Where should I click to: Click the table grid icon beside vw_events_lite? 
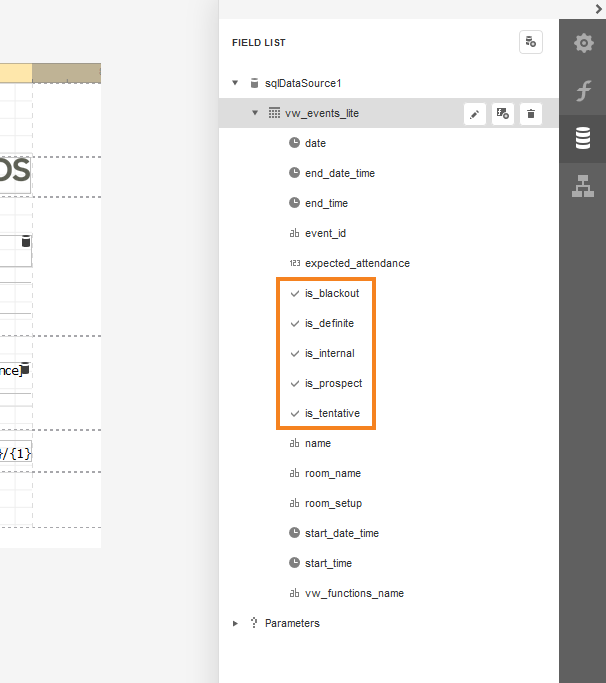point(274,113)
